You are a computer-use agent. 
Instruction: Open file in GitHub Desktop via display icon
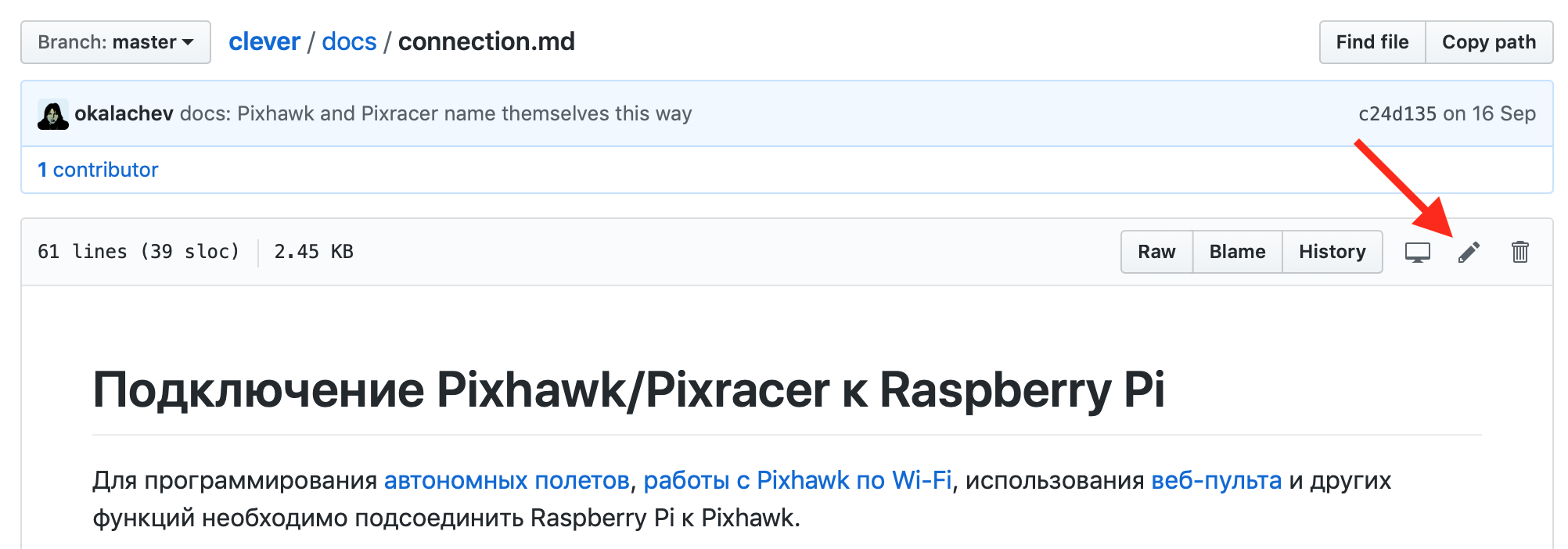[x=1419, y=252]
